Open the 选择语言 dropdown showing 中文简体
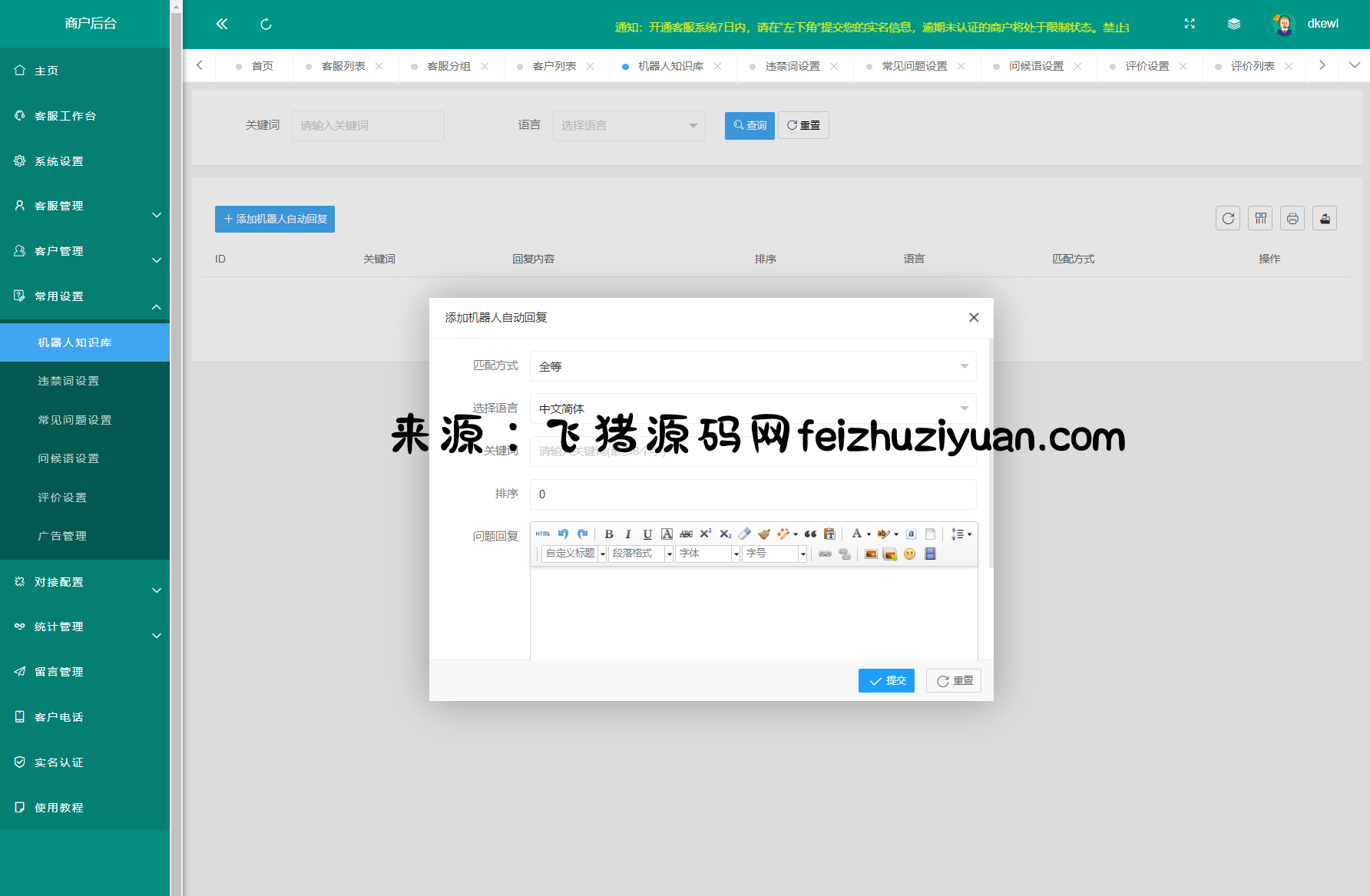Viewport: 1370px width, 896px height. [x=753, y=408]
